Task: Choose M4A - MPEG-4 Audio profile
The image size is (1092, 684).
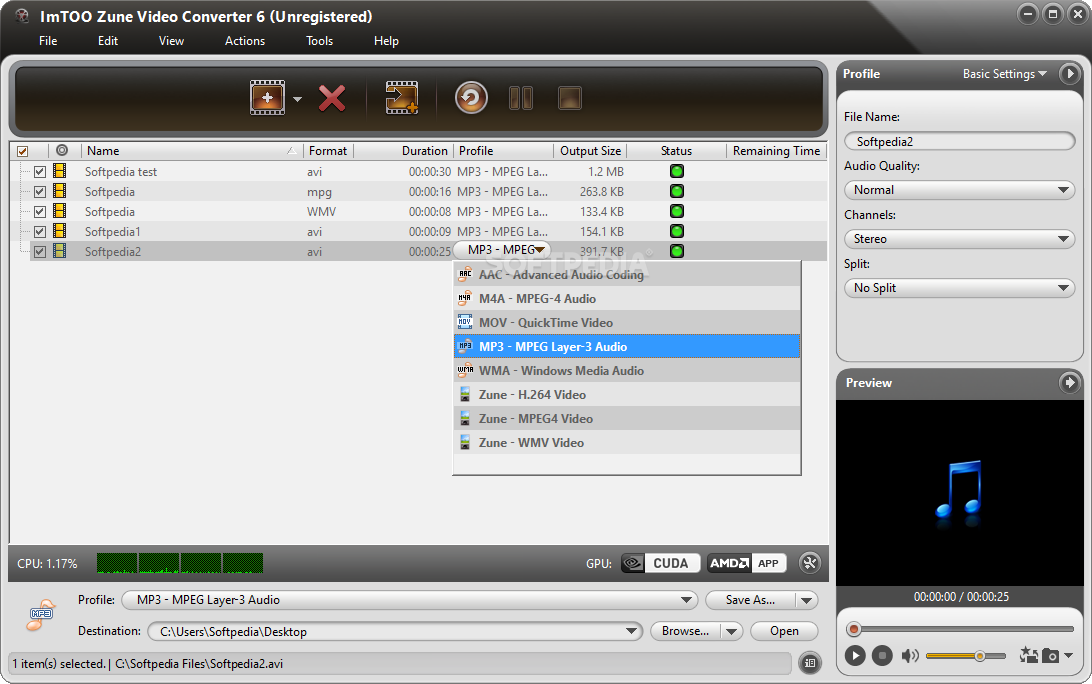Action: pyautogui.click(x=627, y=299)
